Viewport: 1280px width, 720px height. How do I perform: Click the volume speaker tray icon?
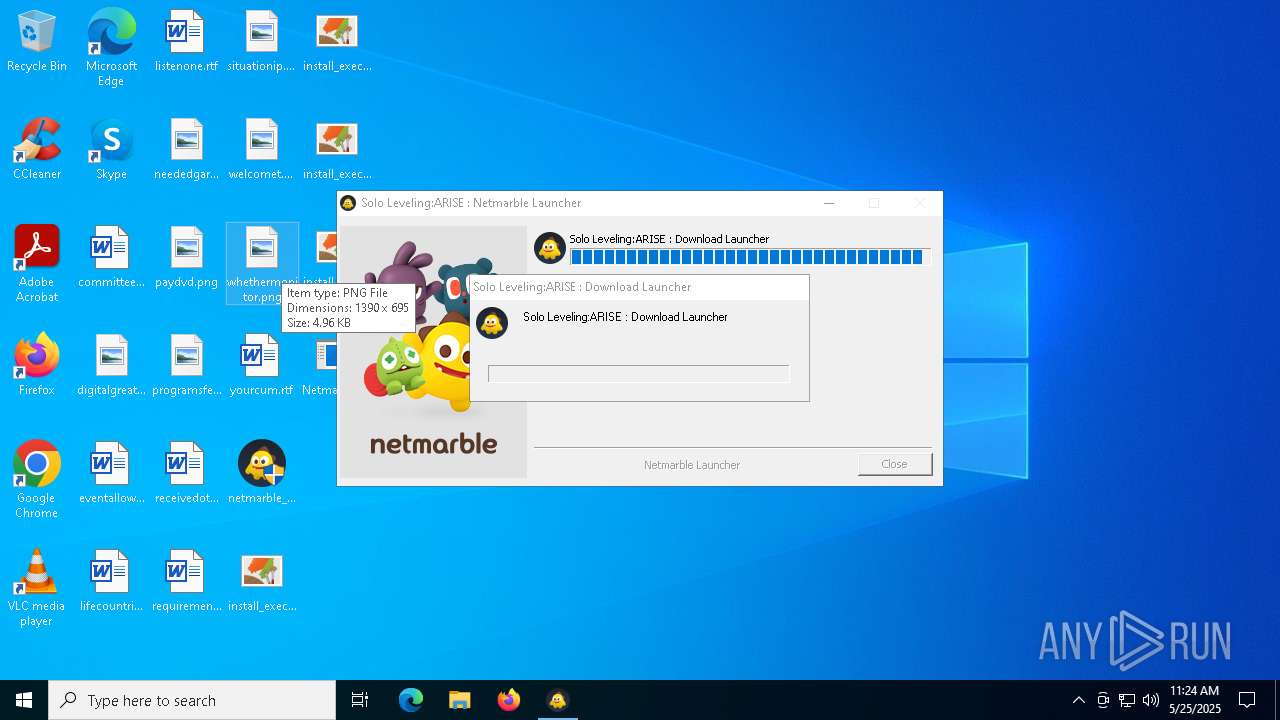click(1151, 700)
